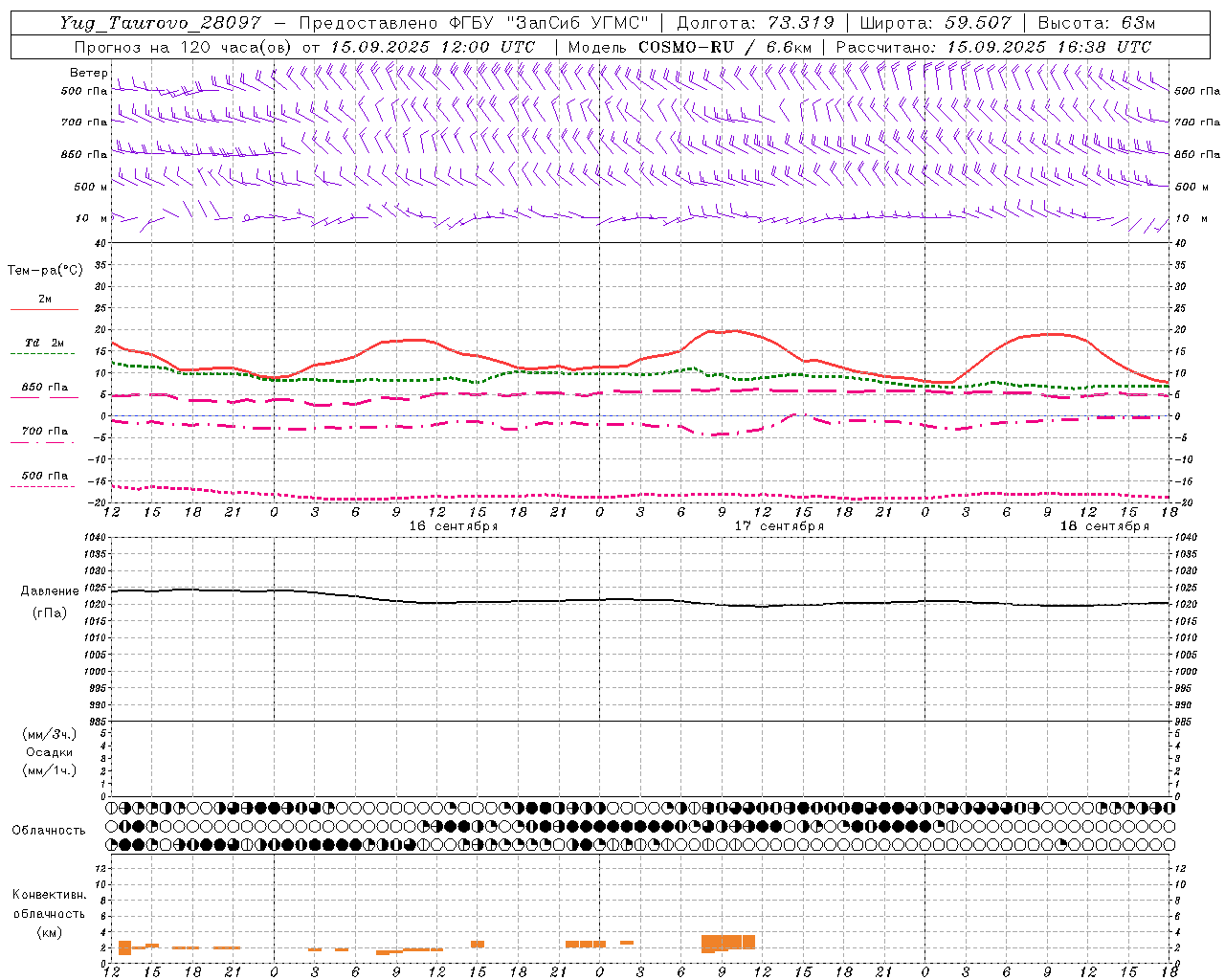
Task: Click the Тем-ра(°C) axis title
Action: 45,271
